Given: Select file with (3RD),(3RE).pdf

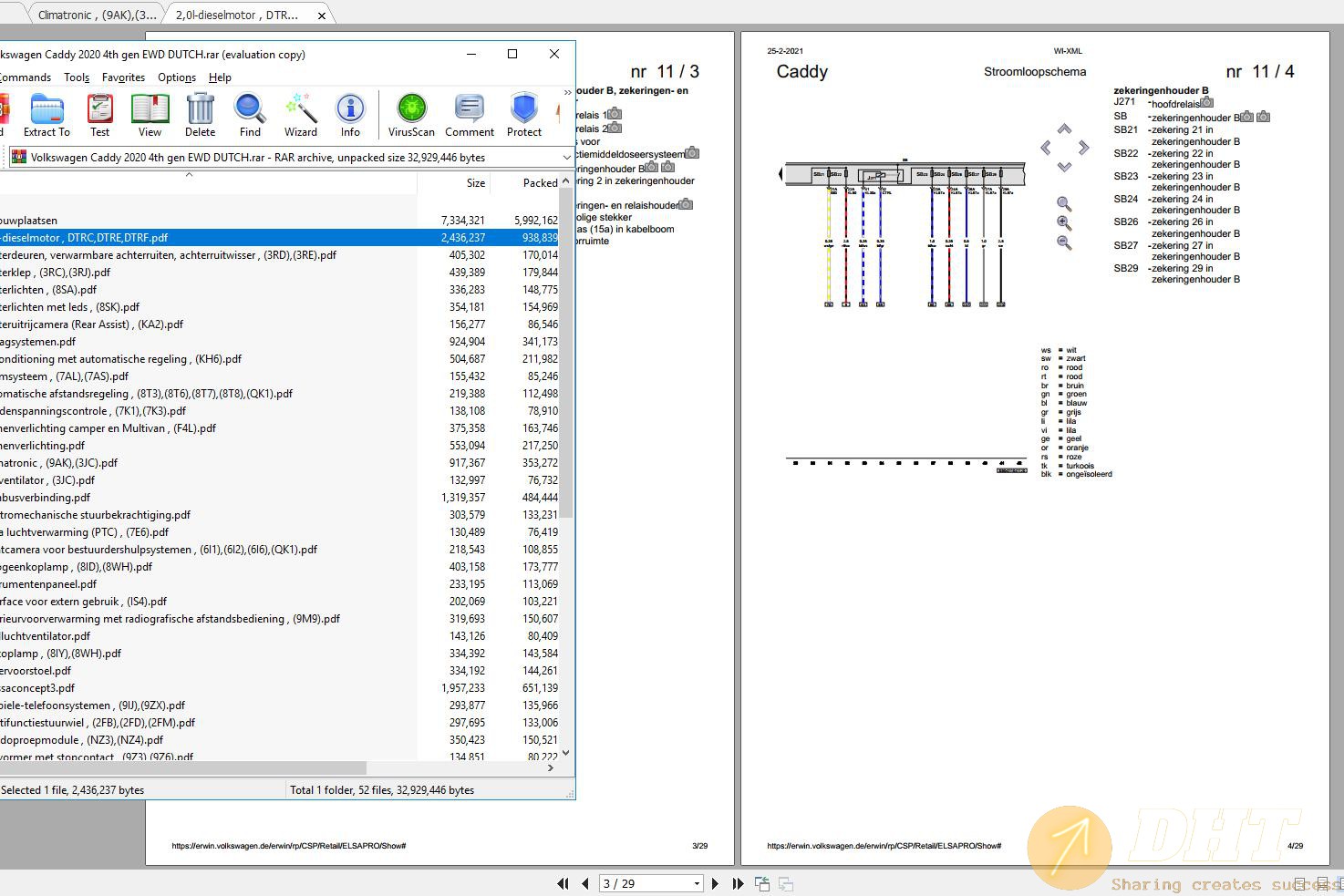Looking at the screenshot, I should 279,255.
